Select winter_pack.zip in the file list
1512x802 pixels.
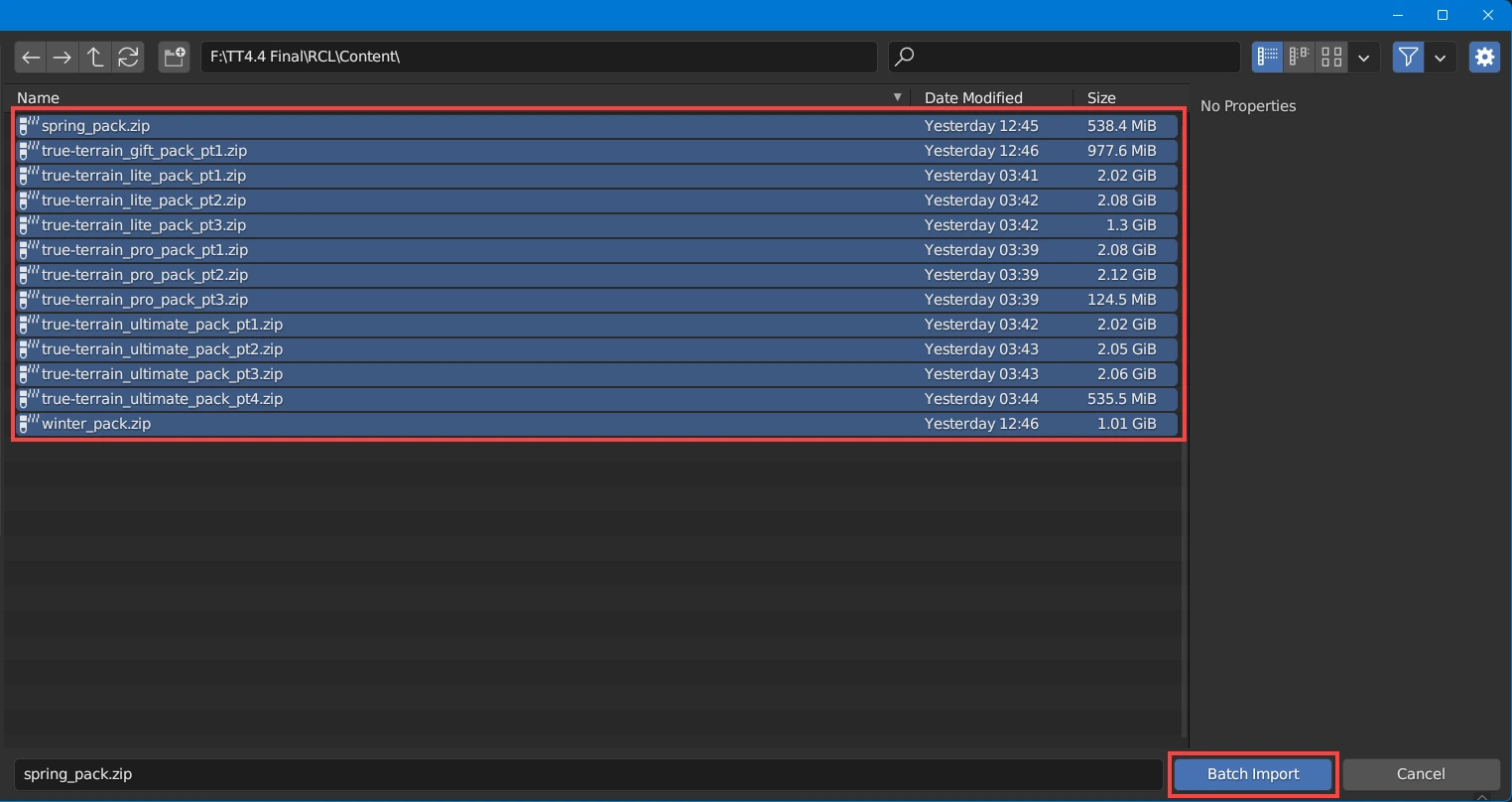click(96, 424)
